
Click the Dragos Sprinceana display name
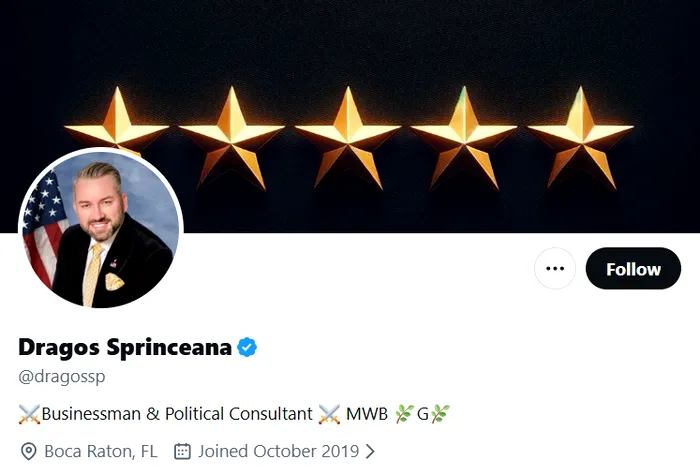tap(125, 347)
